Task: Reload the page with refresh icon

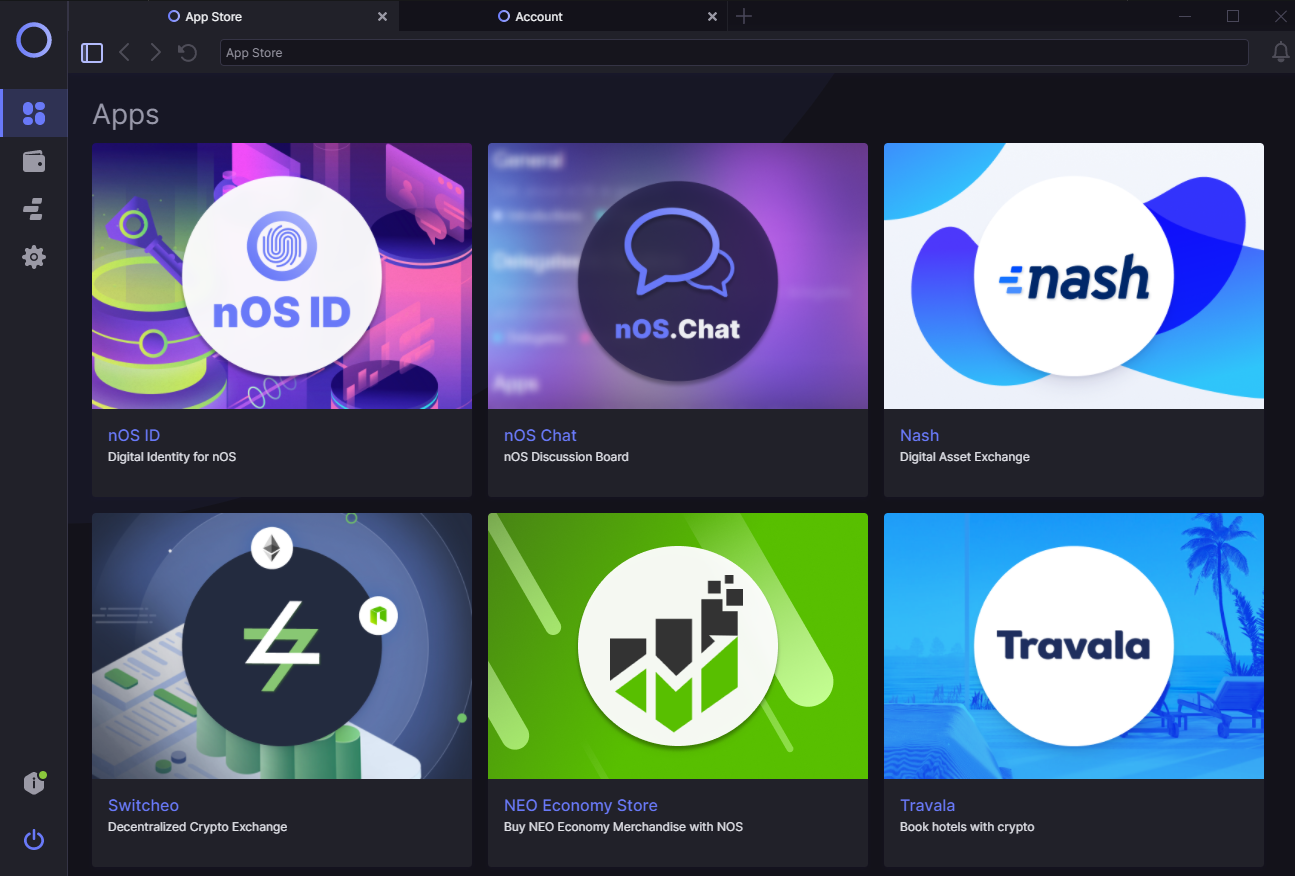Action: coord(187,53)
